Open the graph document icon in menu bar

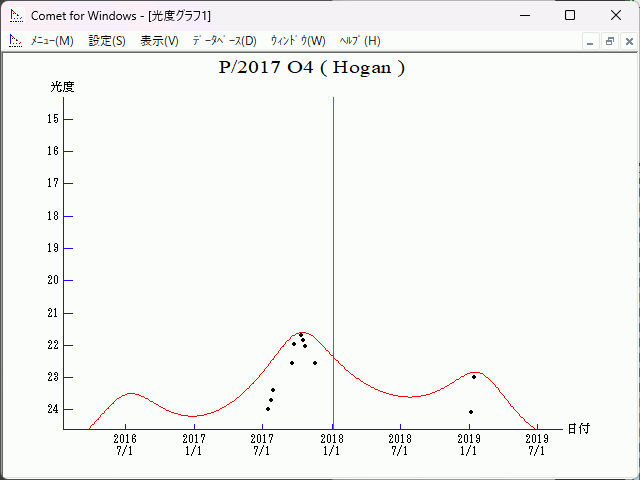(x=15, y=41)
